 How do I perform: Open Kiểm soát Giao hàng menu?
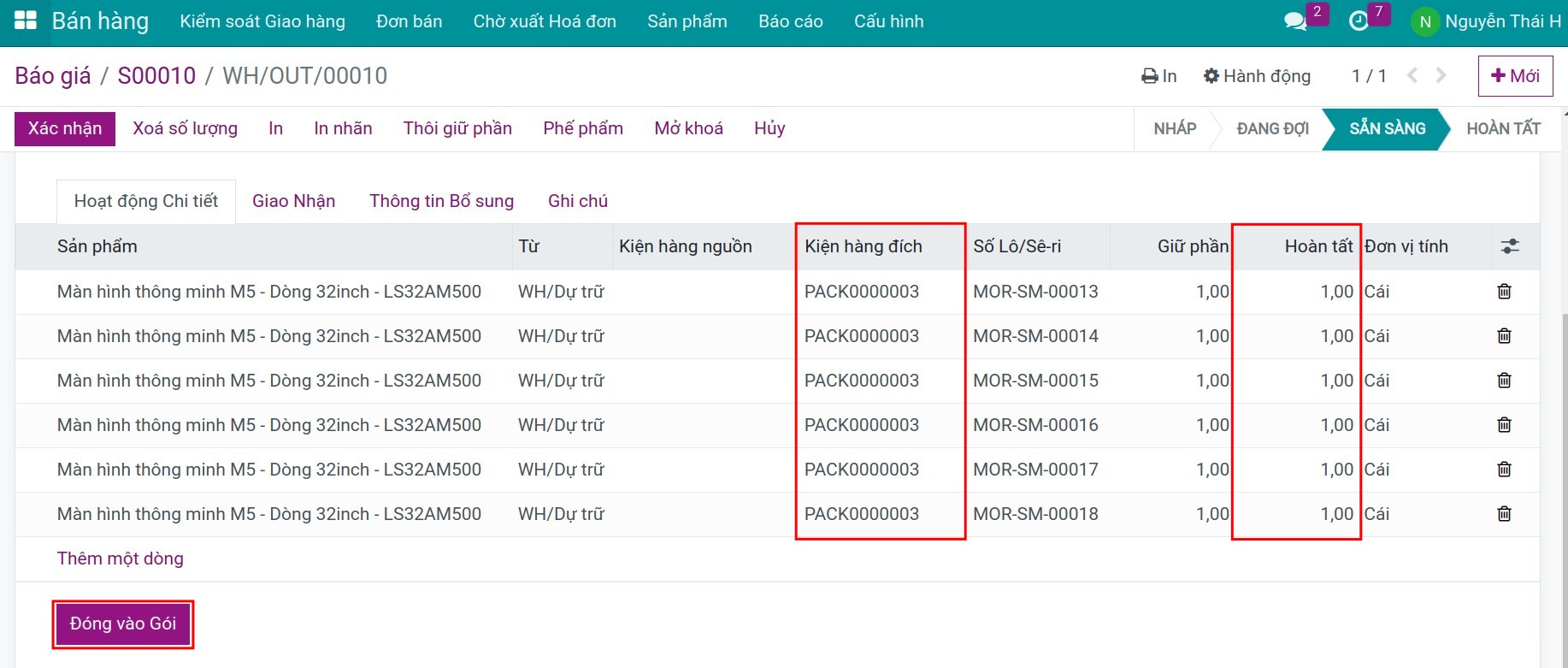[x=262, y=21]
